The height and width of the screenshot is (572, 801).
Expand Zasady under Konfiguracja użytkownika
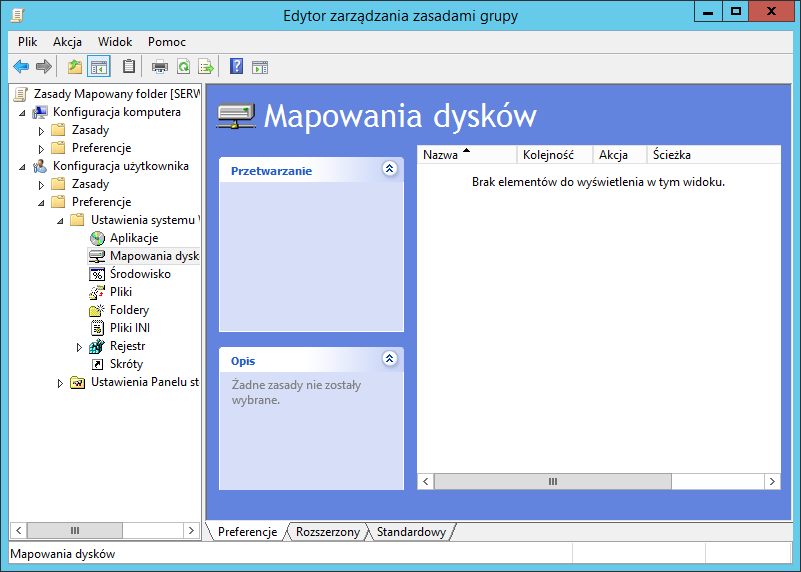click(x=41, y=184)
